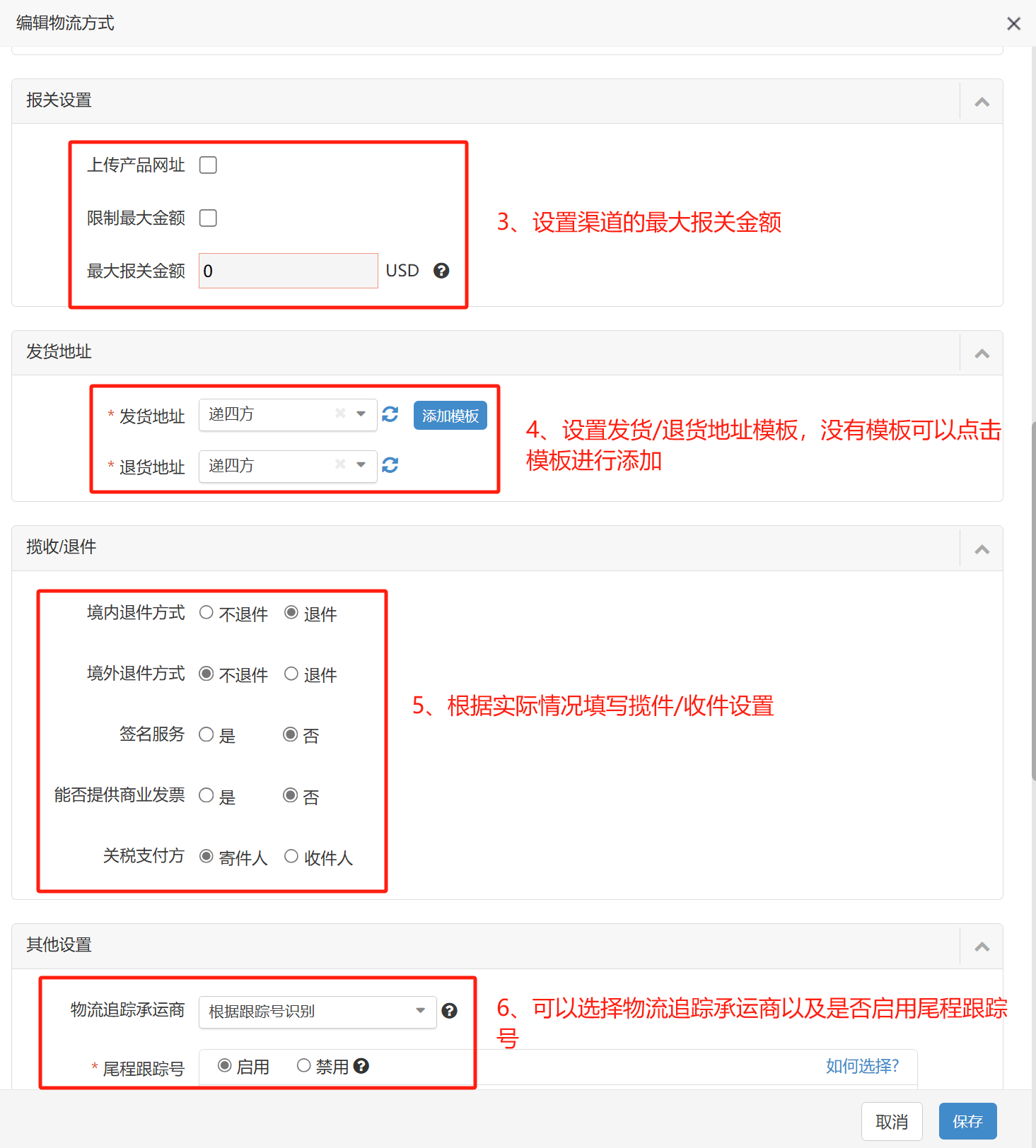Click help icon beside 最大报关金额 USD
The image size is (1036, 1148).
(x=441, y=271)
